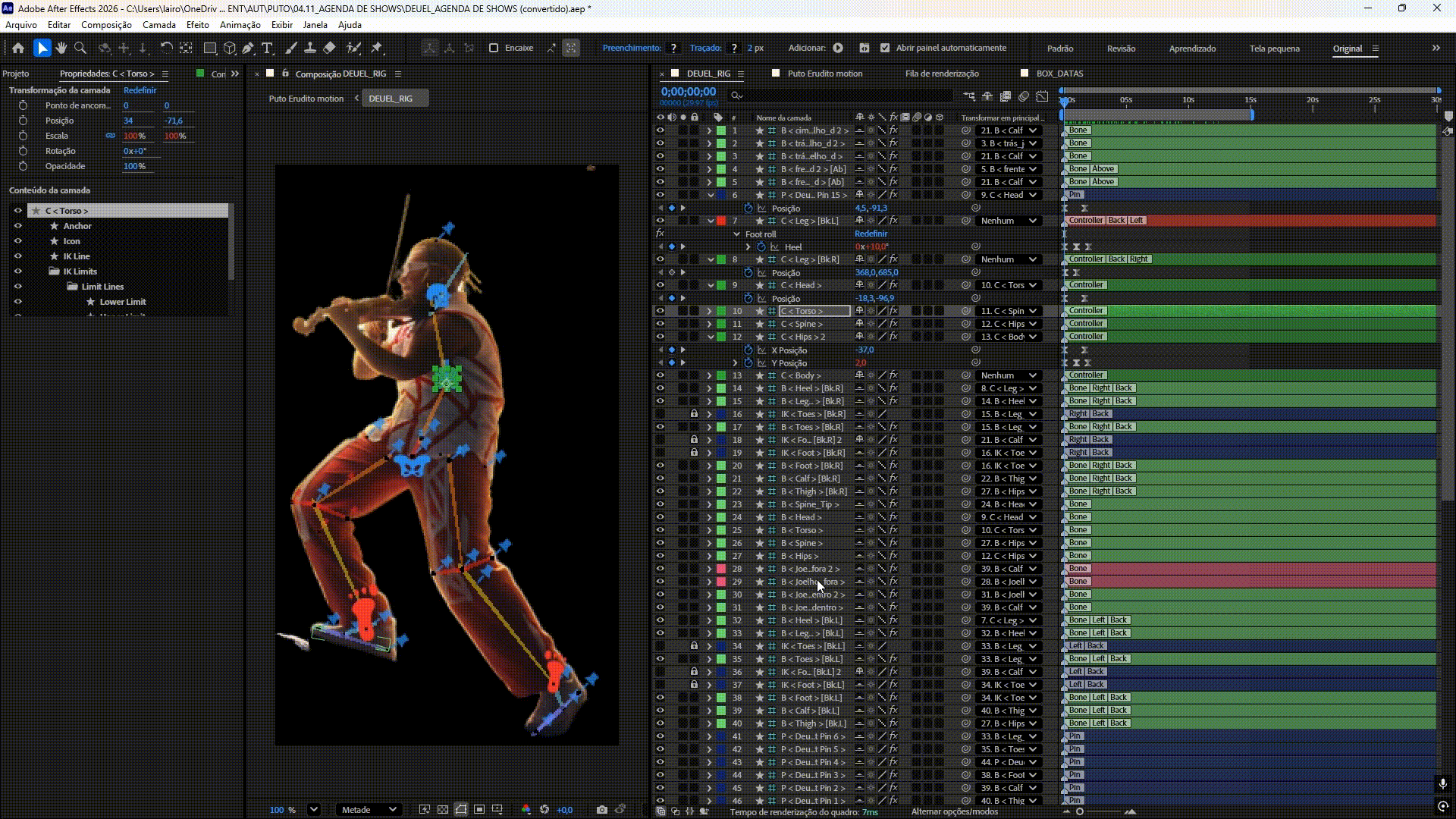
Task: Select the Pen tool
Action: [x=248, y=48]
